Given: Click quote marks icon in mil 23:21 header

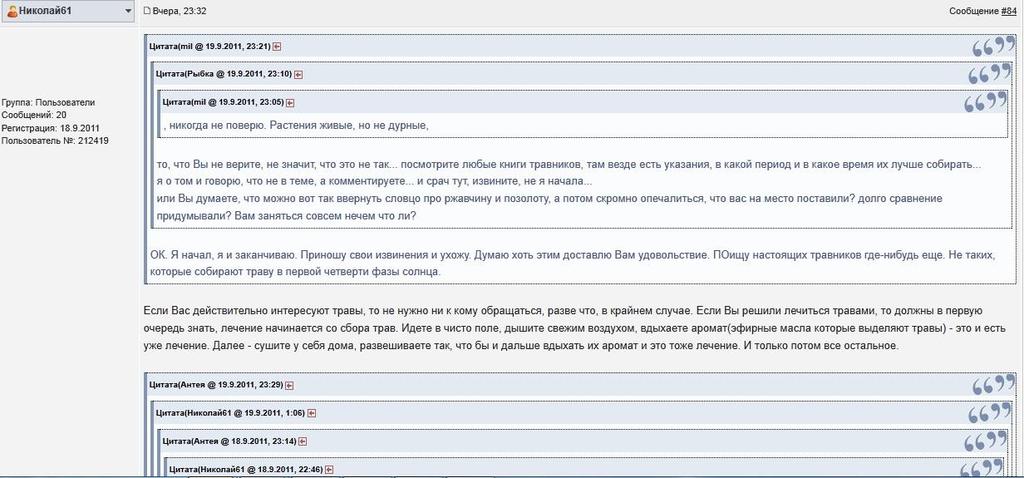Looking at the screenshot, I should [x=988, y=46].
